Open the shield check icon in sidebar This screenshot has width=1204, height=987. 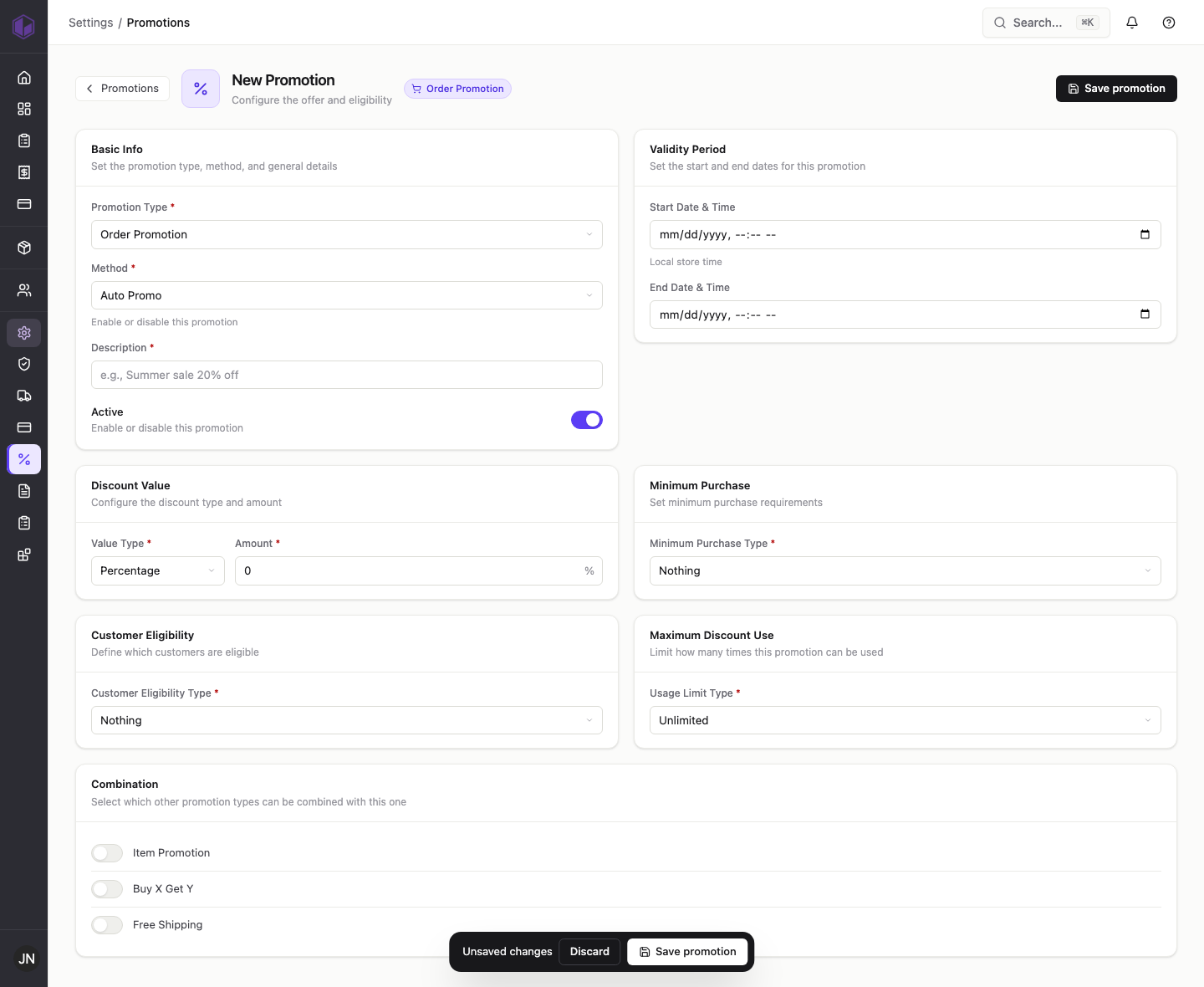[x=24, y=364]
